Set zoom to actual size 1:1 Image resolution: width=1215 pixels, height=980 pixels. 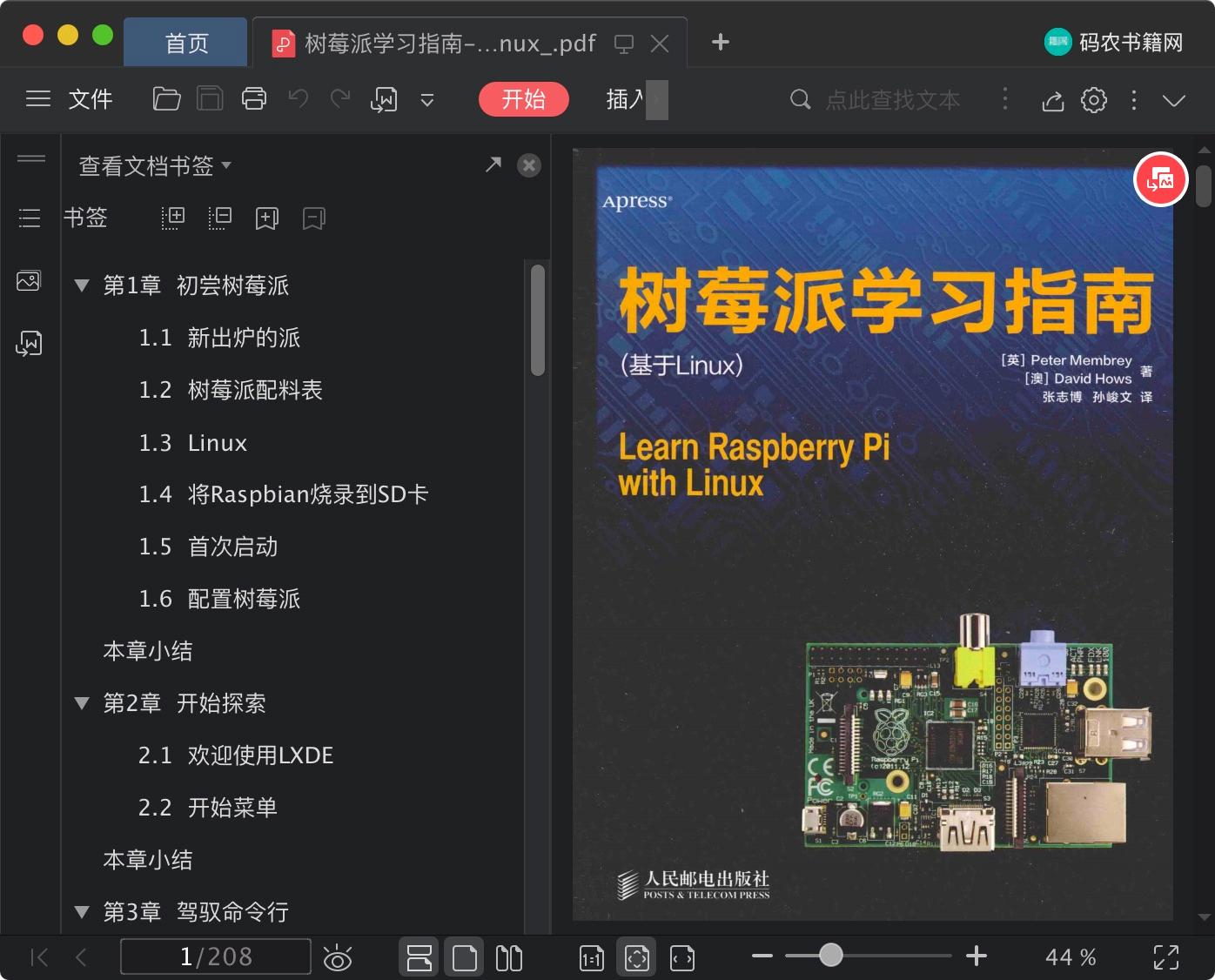tap(592, 958)
